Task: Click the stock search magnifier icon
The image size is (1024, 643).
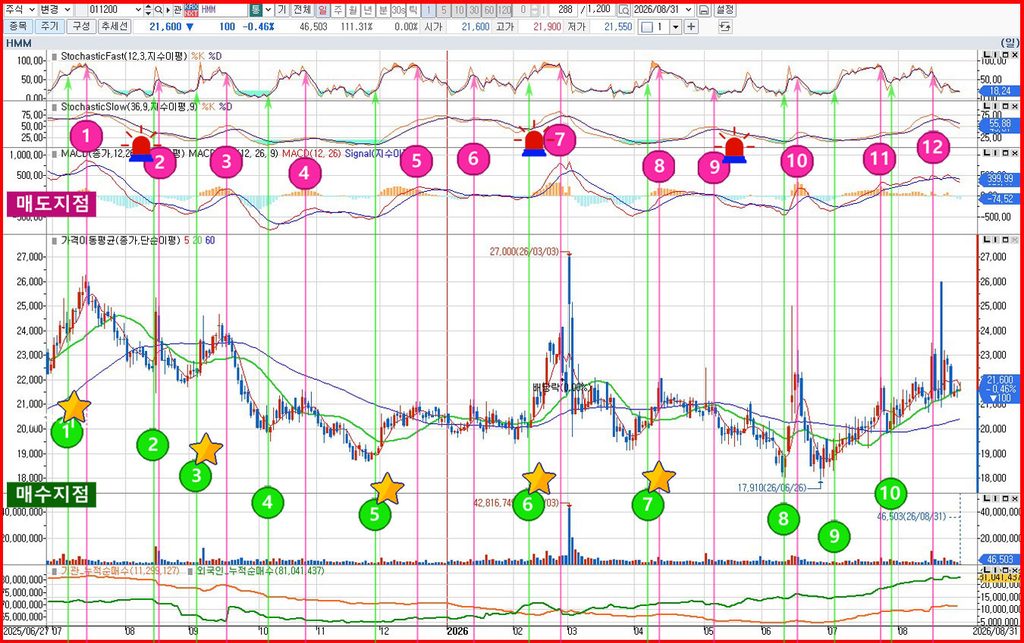Action: (158, 10)
